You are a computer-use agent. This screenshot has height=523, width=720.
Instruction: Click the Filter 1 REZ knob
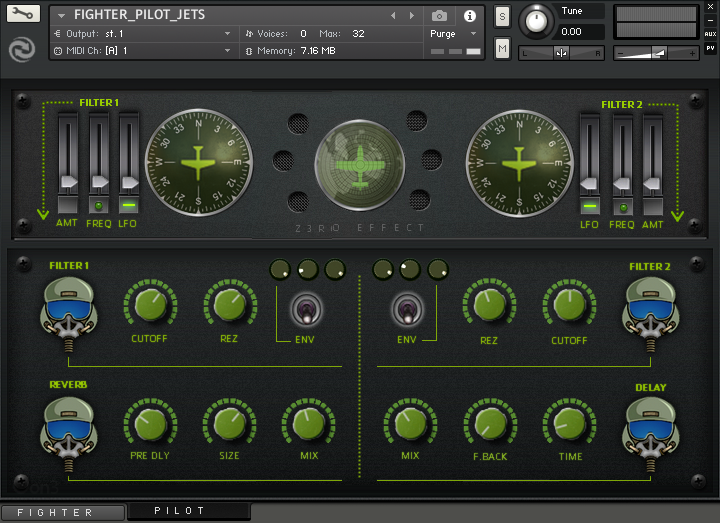coord(230,305)
